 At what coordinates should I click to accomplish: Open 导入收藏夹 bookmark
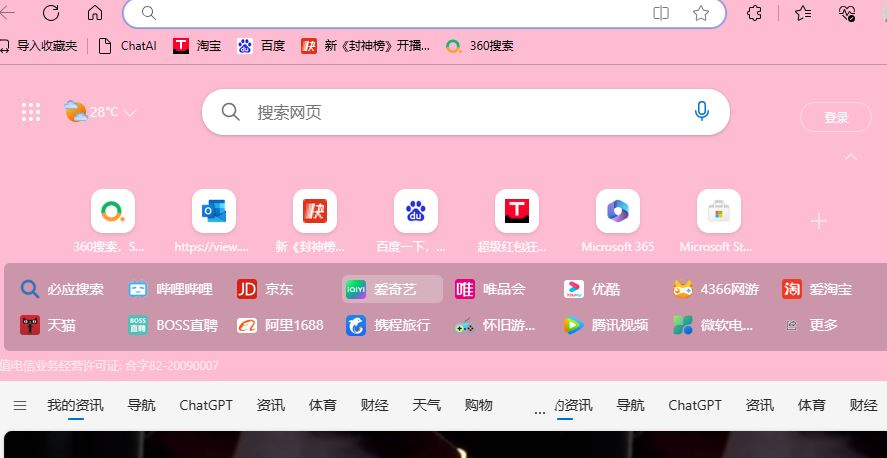coord(38,46)
